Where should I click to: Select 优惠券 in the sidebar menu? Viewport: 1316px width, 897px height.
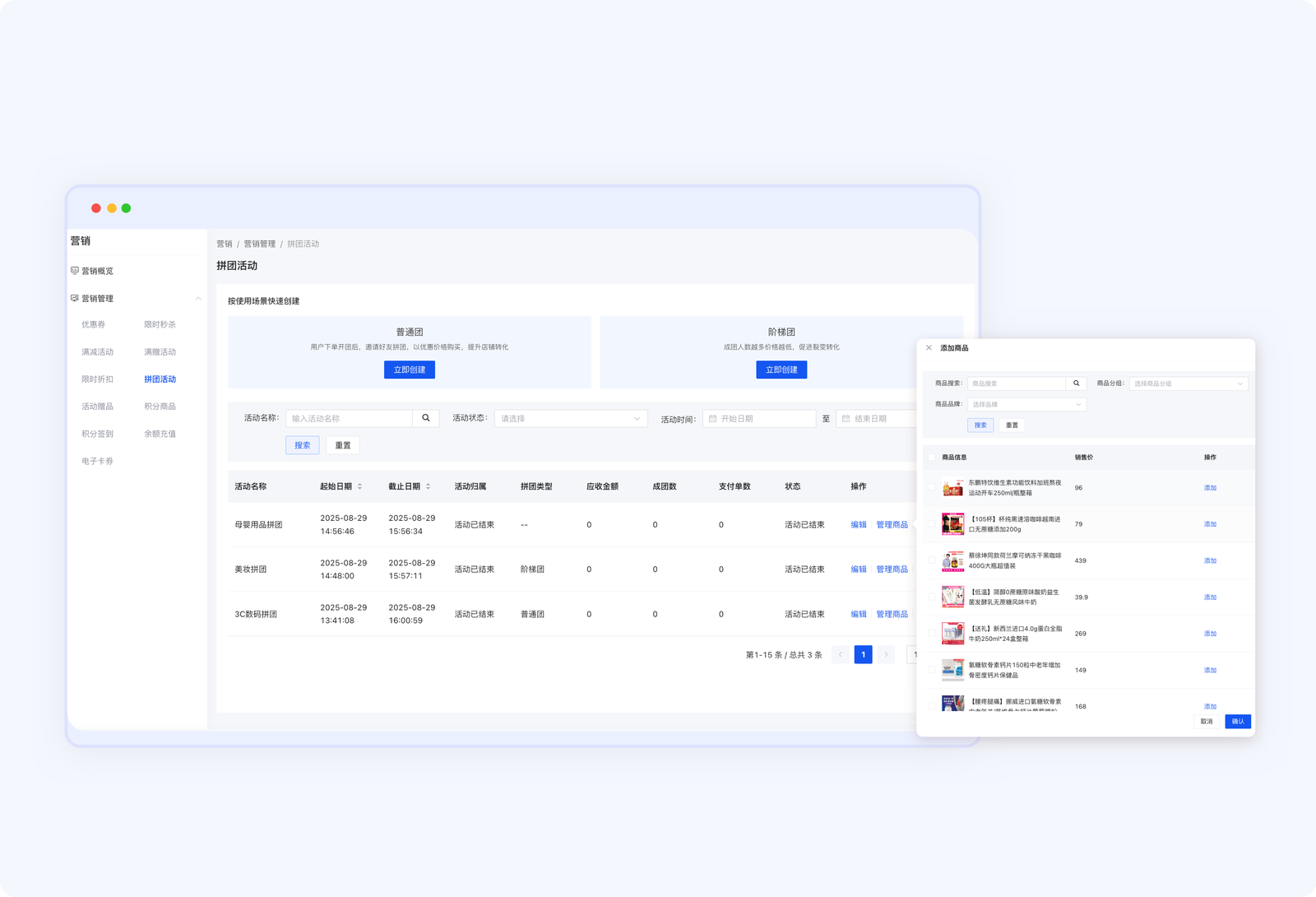pos(93,325)
